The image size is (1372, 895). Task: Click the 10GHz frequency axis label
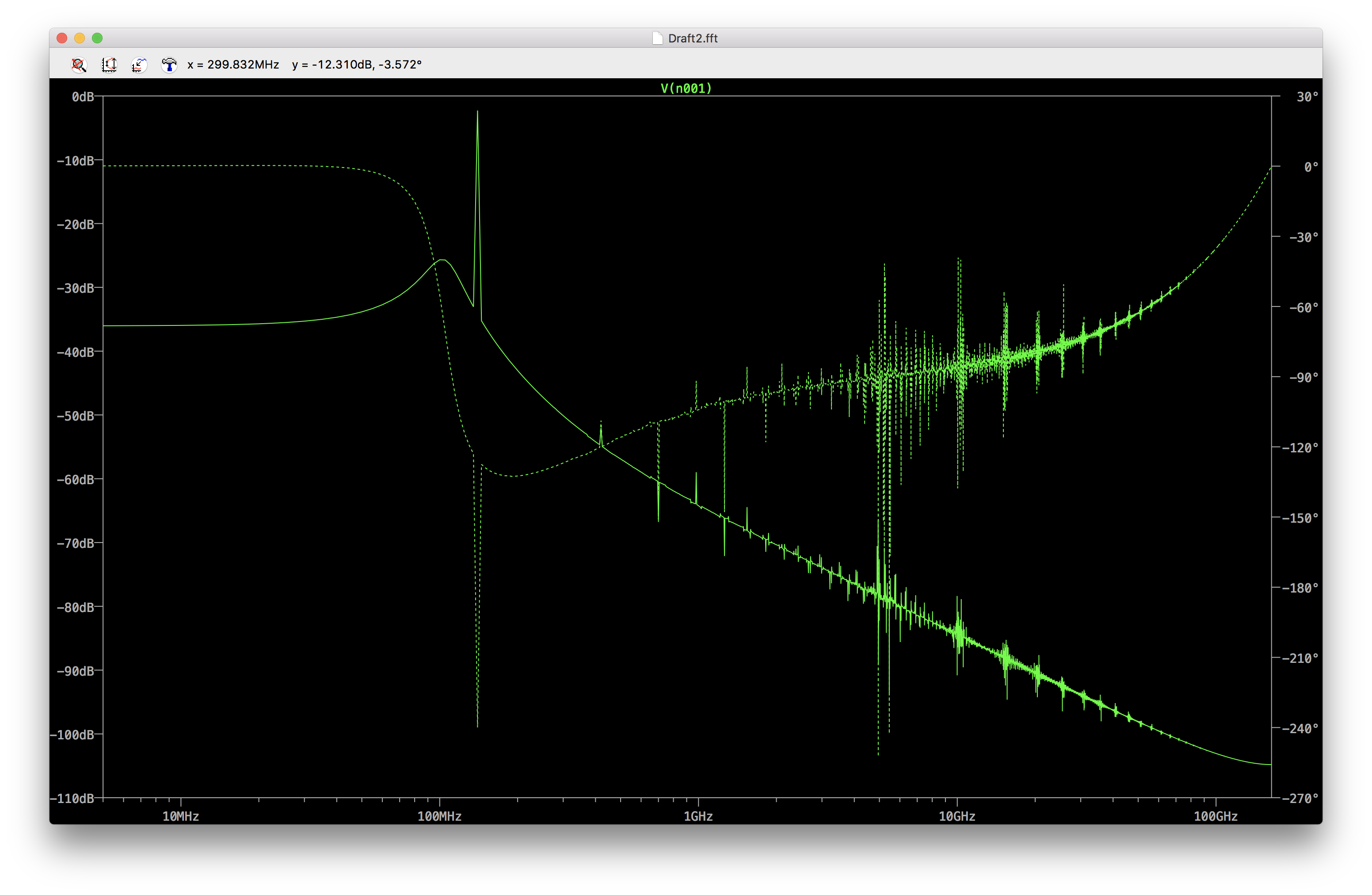[957, 816]
